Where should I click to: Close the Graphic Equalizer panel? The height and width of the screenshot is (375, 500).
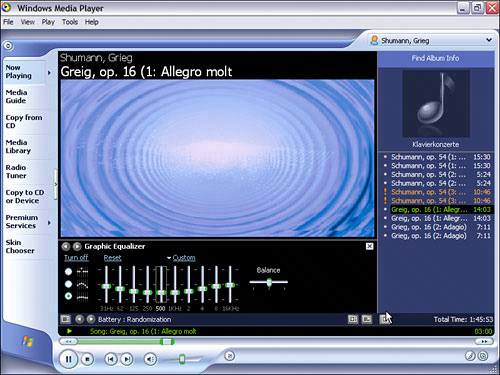(x=369, y=246)
